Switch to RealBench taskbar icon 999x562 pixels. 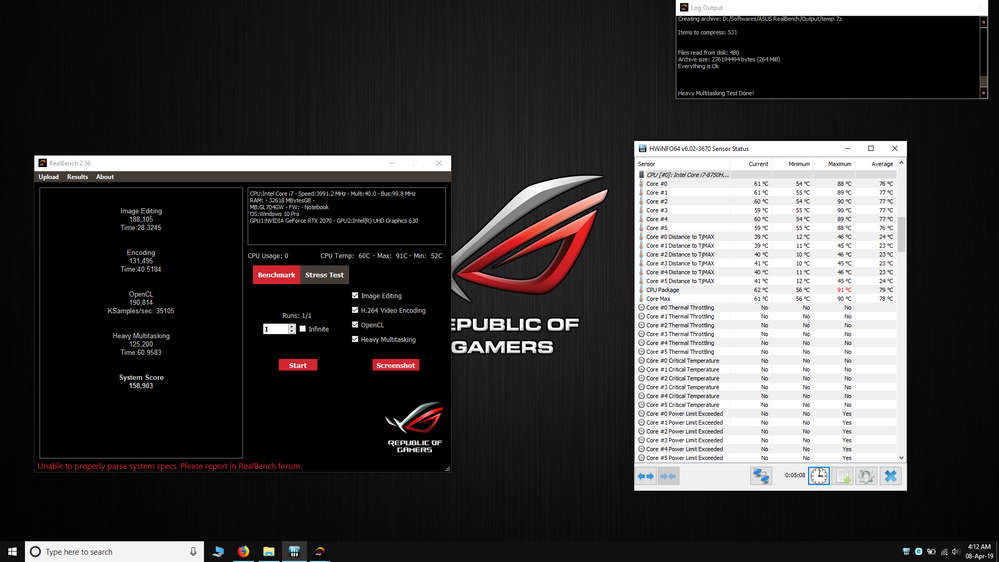coord(320,552)
